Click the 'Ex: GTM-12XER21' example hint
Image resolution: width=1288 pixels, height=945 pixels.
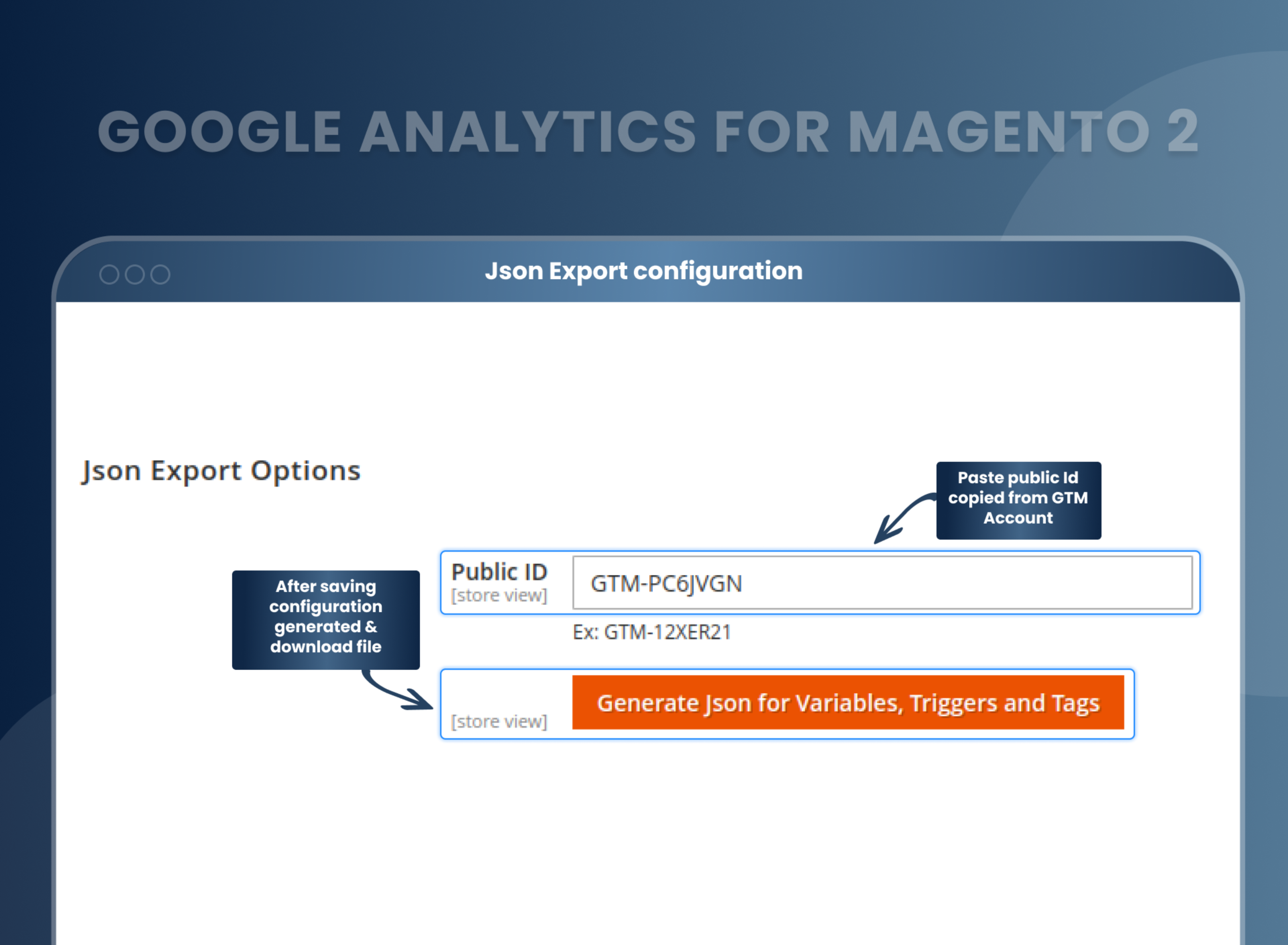(652, 632)
